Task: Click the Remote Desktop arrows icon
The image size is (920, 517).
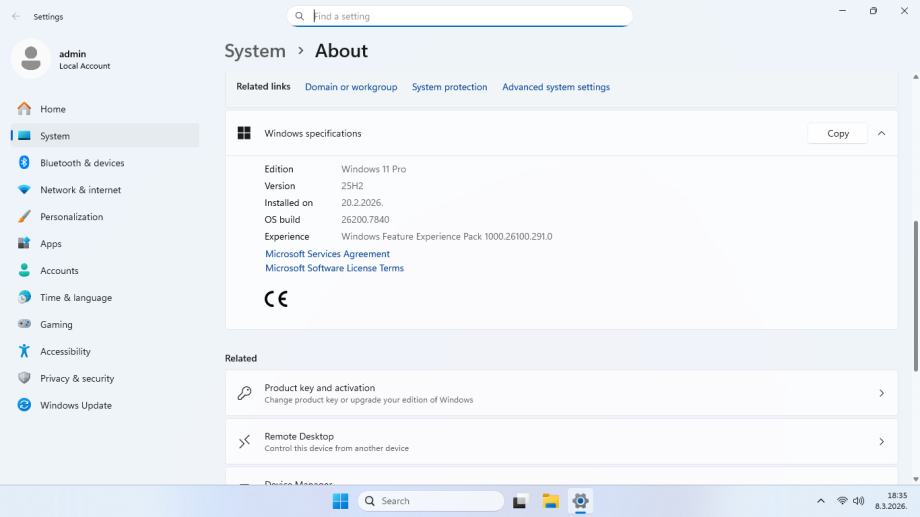Action: coord(245,441)
